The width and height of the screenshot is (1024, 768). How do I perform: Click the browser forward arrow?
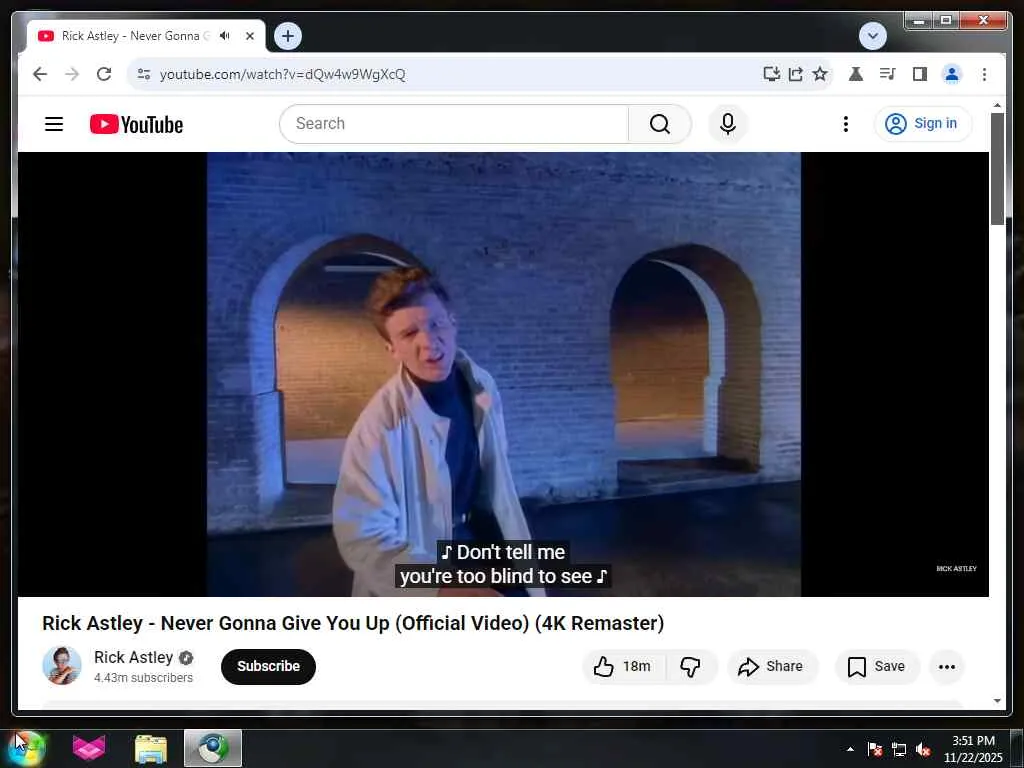[x=72, y=74]
